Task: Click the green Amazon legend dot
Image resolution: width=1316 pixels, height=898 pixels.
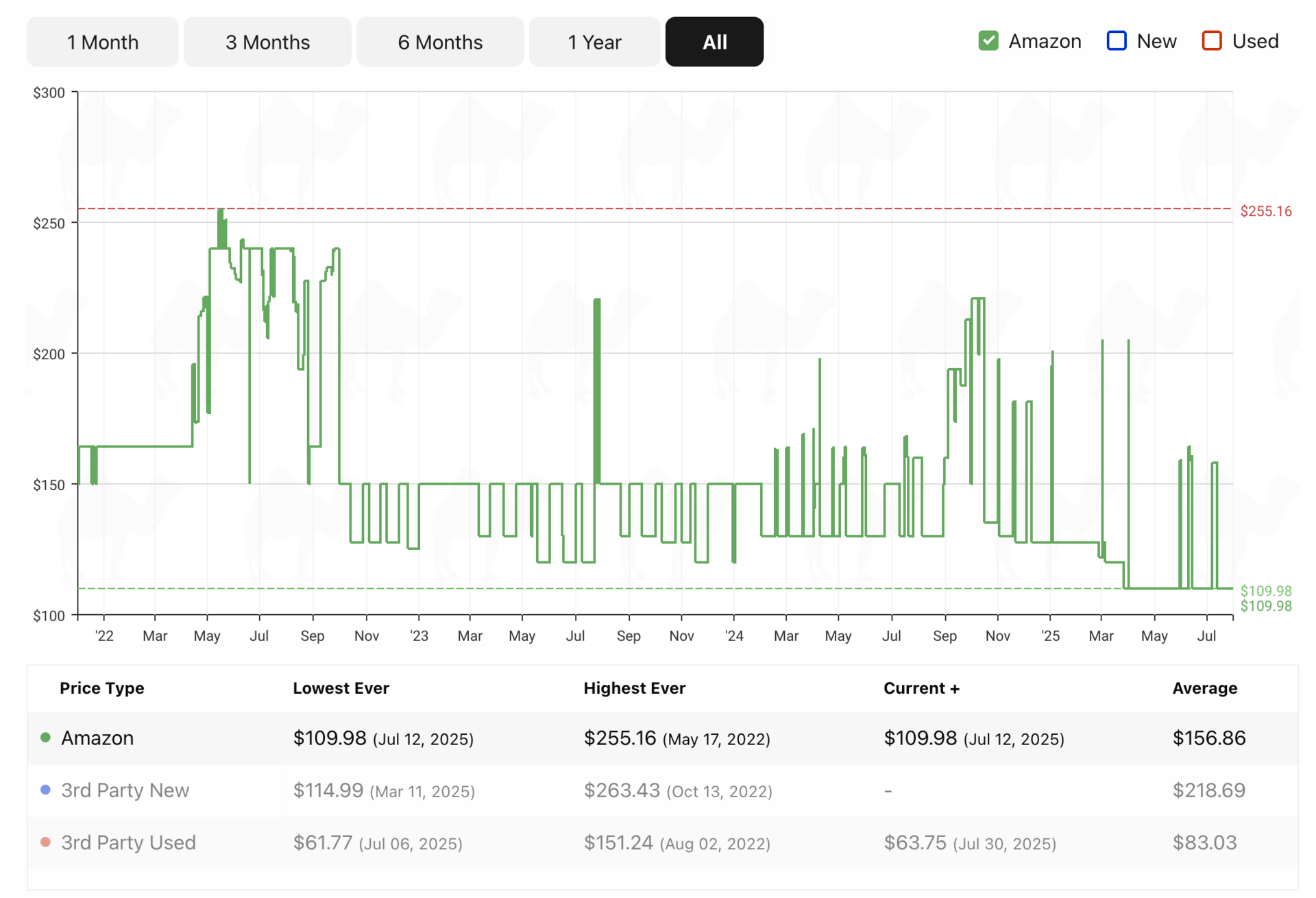Action: (x=45, y=738)
